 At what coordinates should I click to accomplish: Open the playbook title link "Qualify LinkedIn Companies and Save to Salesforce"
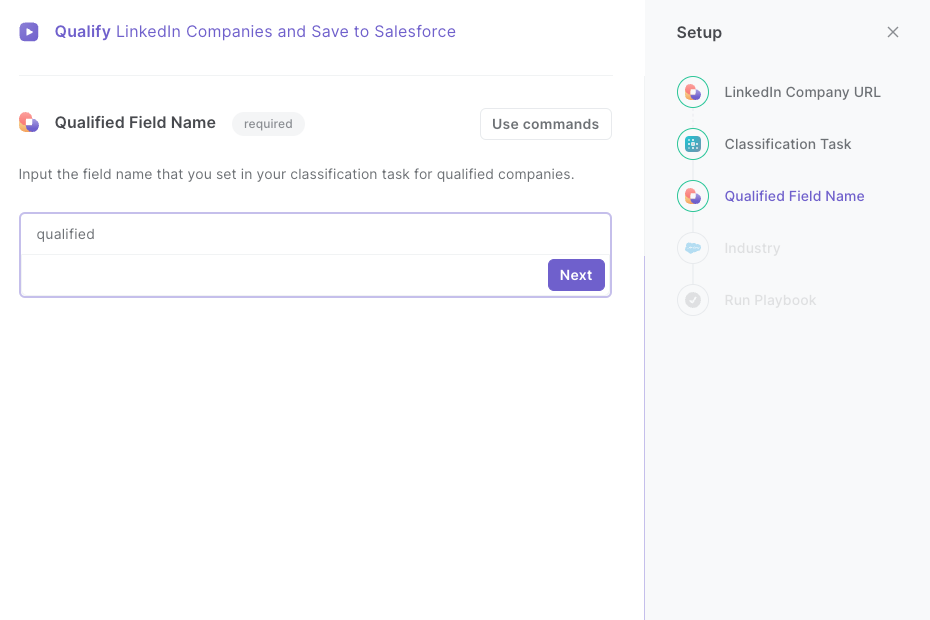[255, 31]
